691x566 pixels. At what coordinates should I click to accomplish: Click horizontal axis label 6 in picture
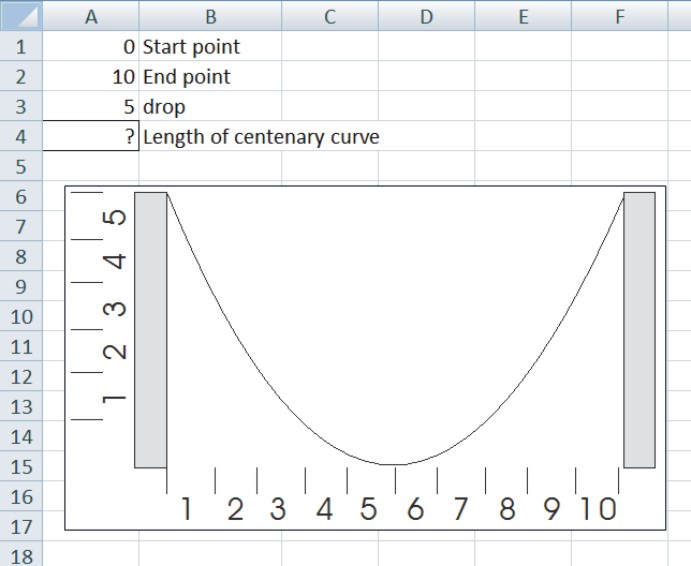point(415,509)
